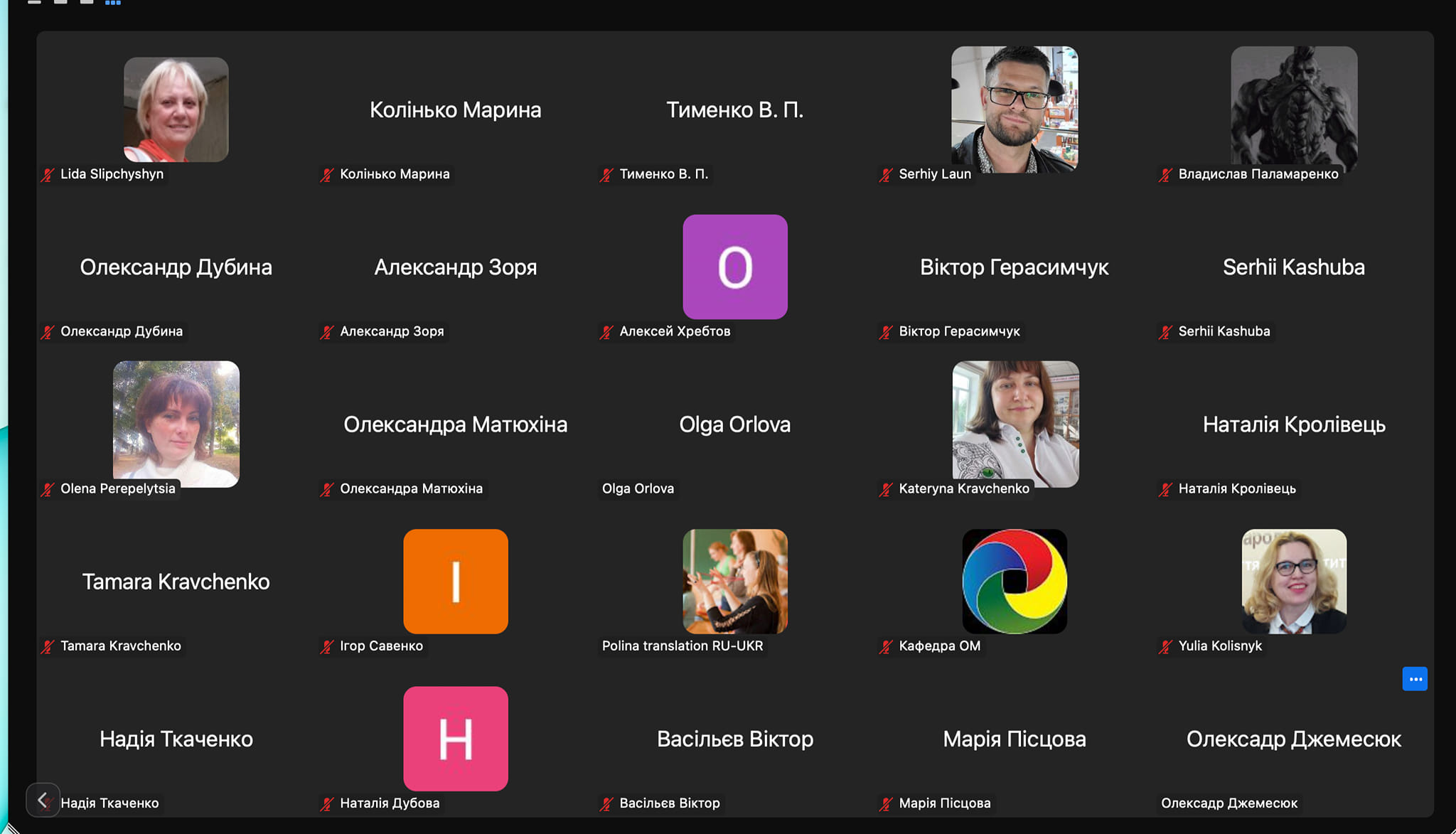Click large Наталія Кролівець name in tile
The width and height of the screenshot is (1456, 834).
click(x=1294, y=424)
